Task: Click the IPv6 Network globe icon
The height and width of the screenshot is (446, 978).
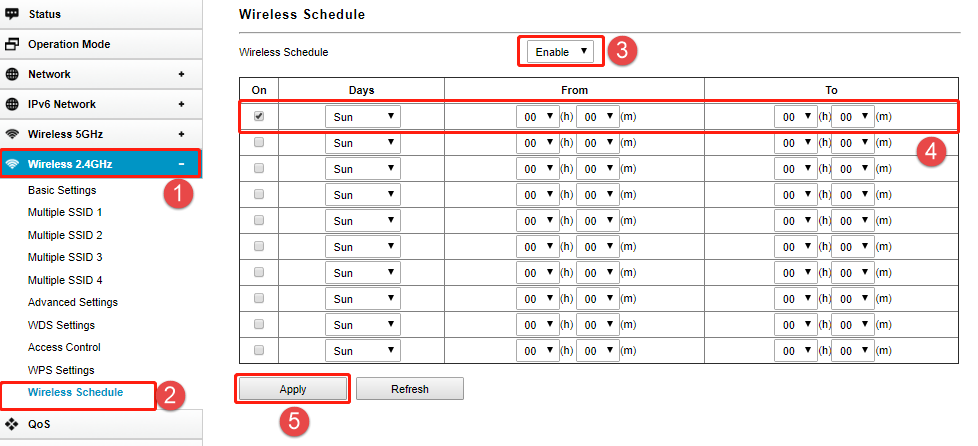Action: click(12, 104)
